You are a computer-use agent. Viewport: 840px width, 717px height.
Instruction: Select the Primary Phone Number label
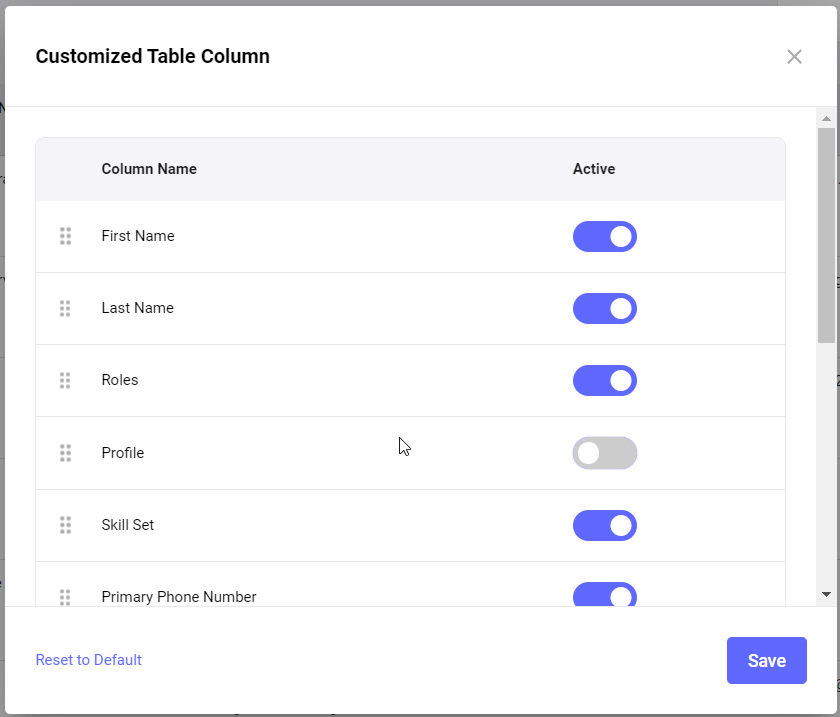[x=178, y=597]
